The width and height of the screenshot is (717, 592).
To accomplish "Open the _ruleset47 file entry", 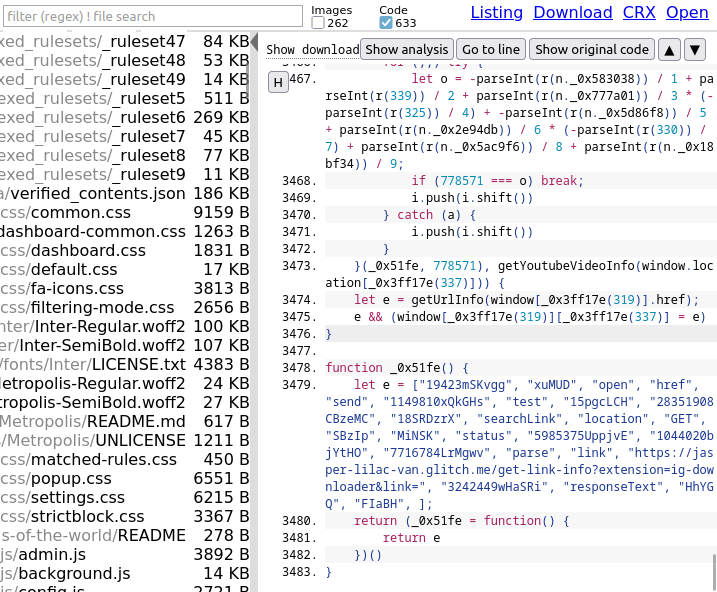I will pyautogui.click(x=124, y=41).
